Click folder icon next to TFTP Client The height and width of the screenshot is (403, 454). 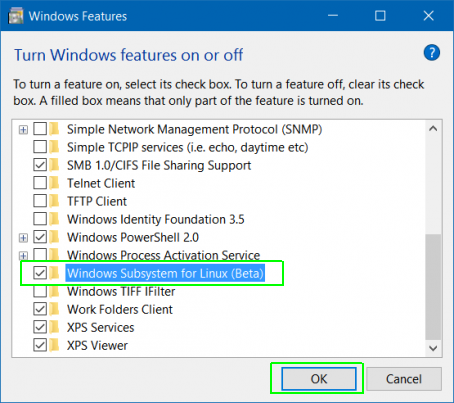click(54, 201)
